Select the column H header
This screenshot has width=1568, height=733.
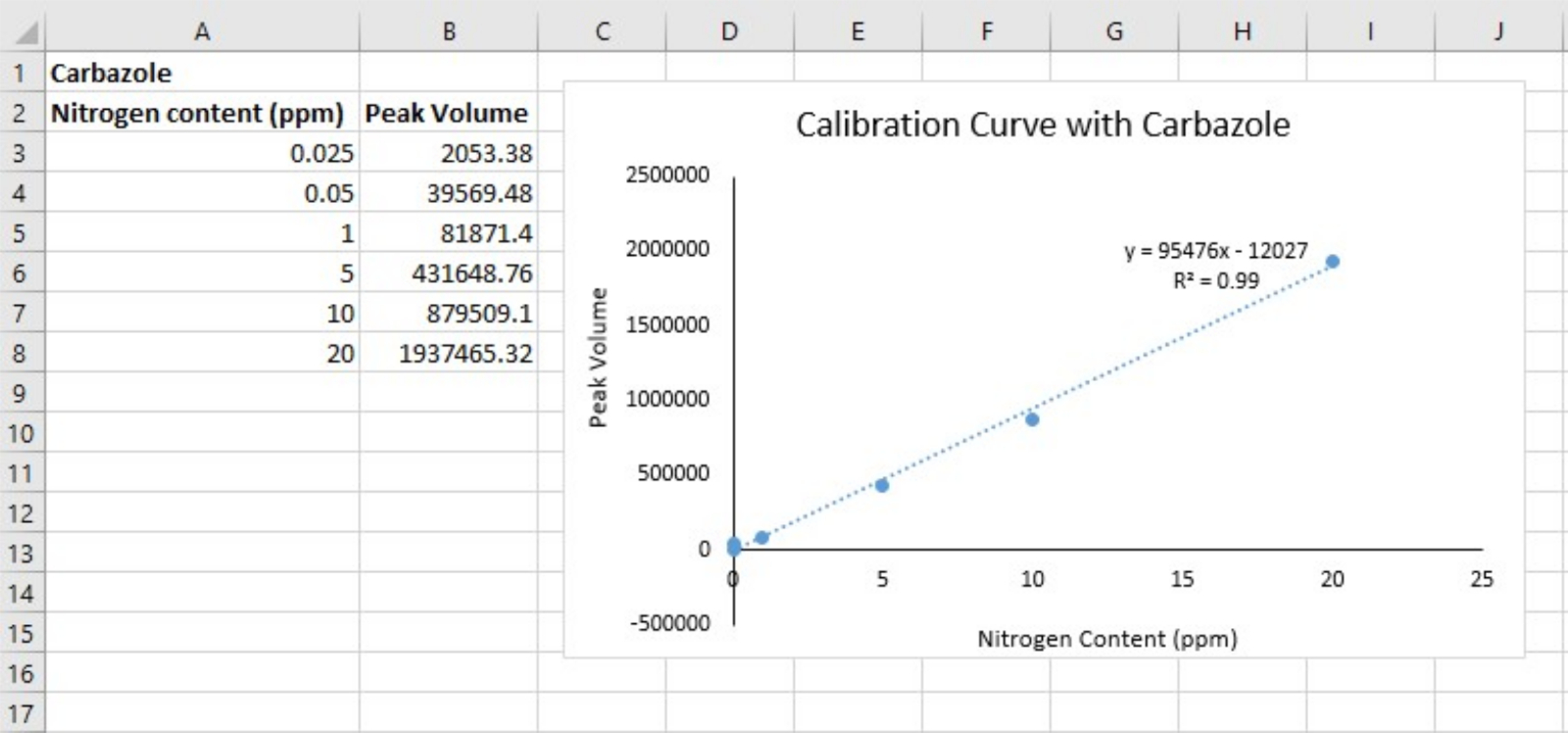point(1242,31)
